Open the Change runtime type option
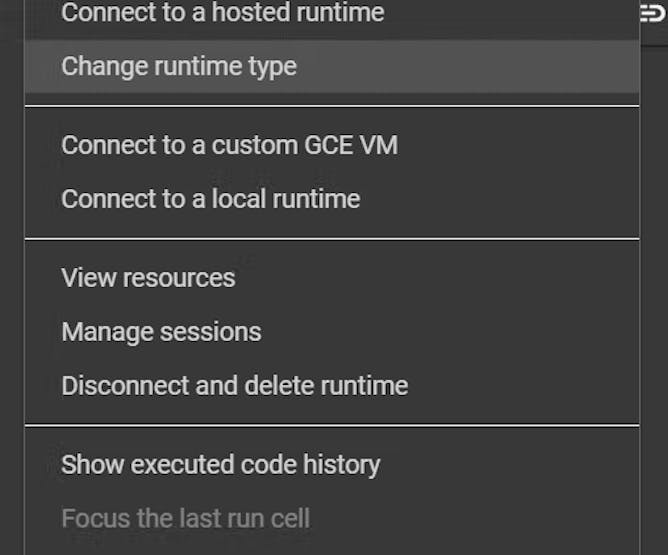668x555 pixels. tap(179, 67)
